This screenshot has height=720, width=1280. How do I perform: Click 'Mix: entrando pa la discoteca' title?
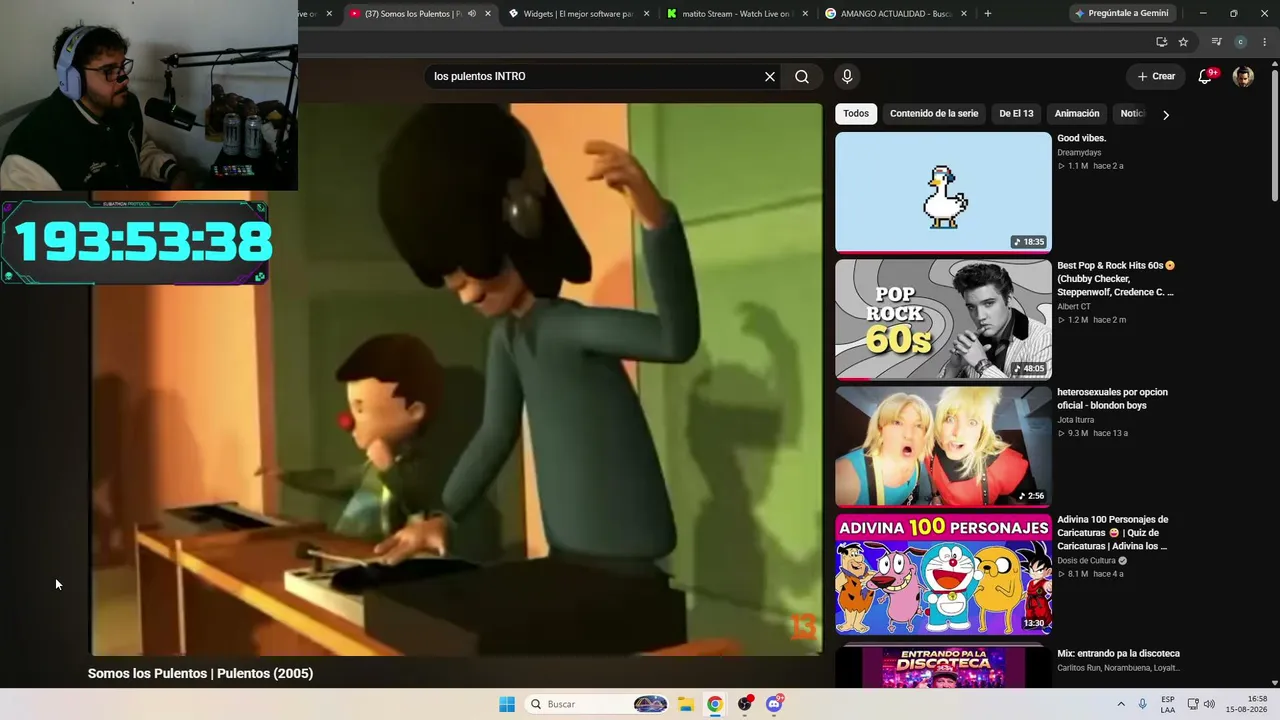(x=1119, y=653)
